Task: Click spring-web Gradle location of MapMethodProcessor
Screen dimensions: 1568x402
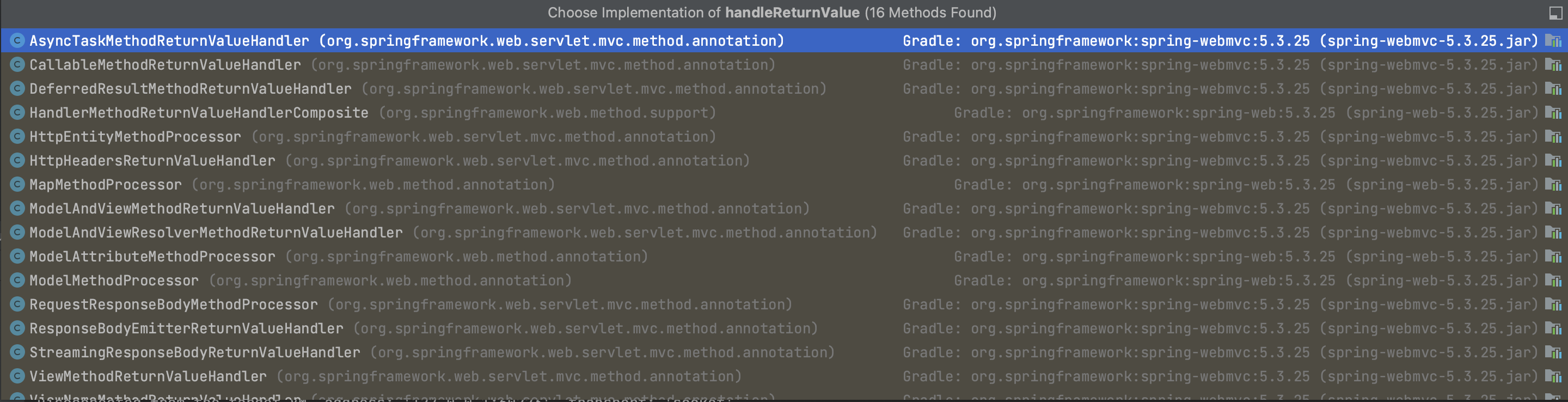Action: (1246, 185)
